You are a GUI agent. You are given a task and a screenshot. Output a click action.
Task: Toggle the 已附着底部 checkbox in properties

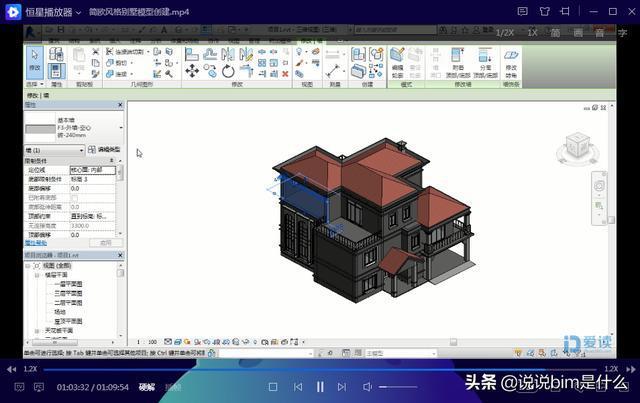pos(75,198)
